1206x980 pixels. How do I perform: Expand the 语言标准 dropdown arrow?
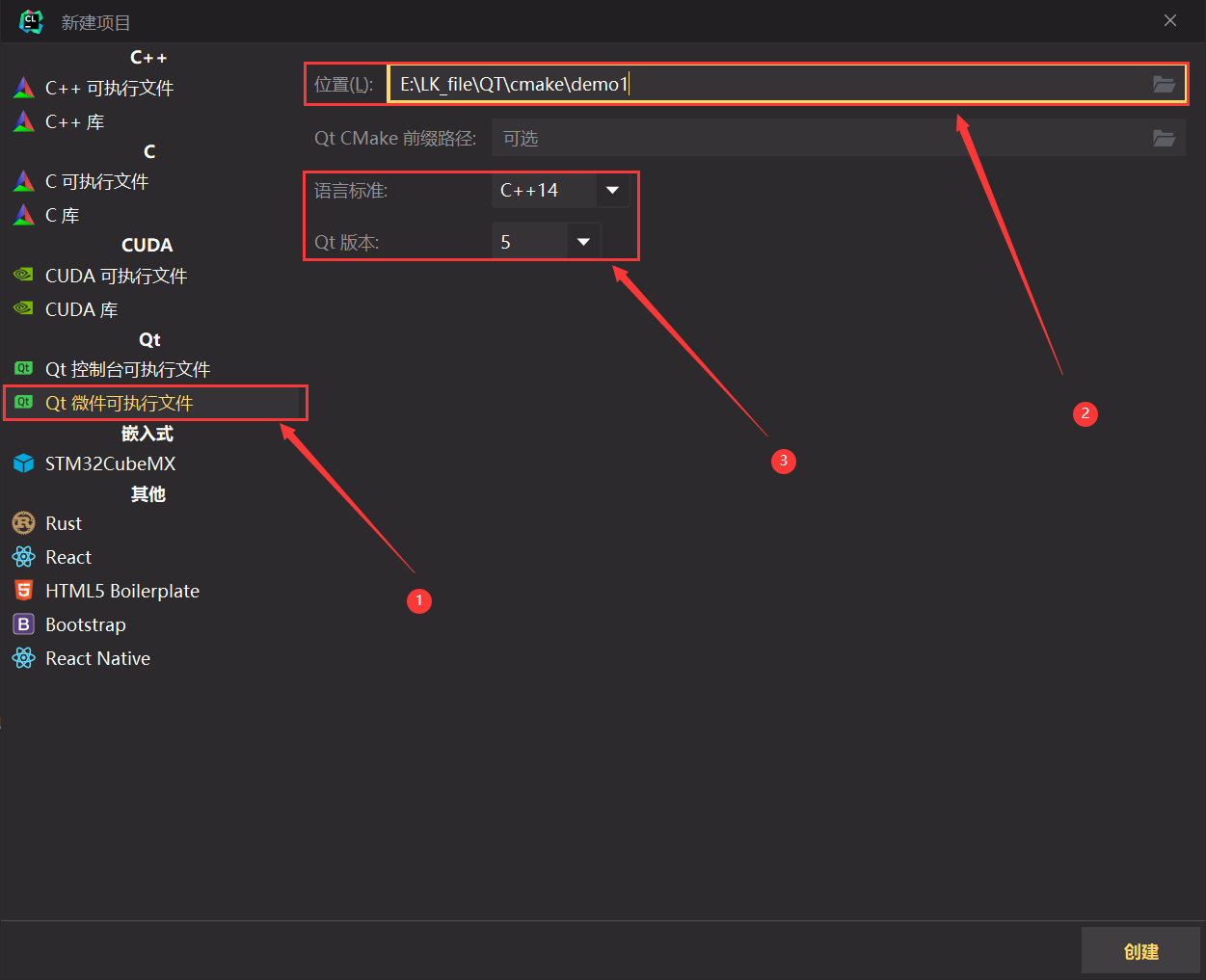pos(612,190)
